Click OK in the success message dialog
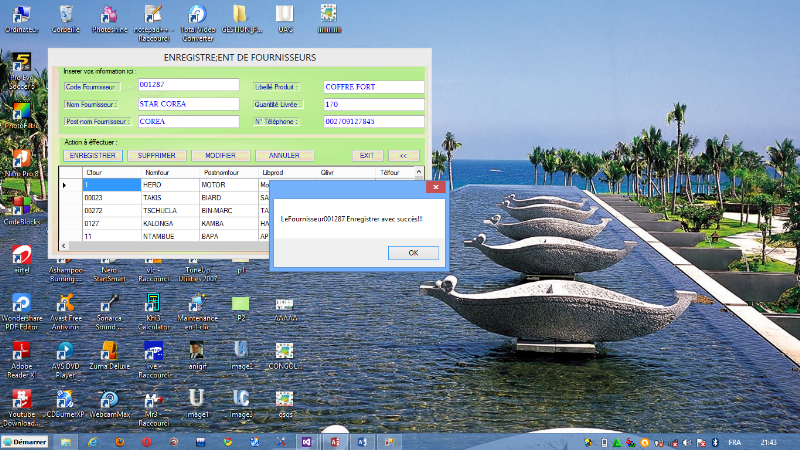This screenshot has width=800, height=450. point(412,253)
